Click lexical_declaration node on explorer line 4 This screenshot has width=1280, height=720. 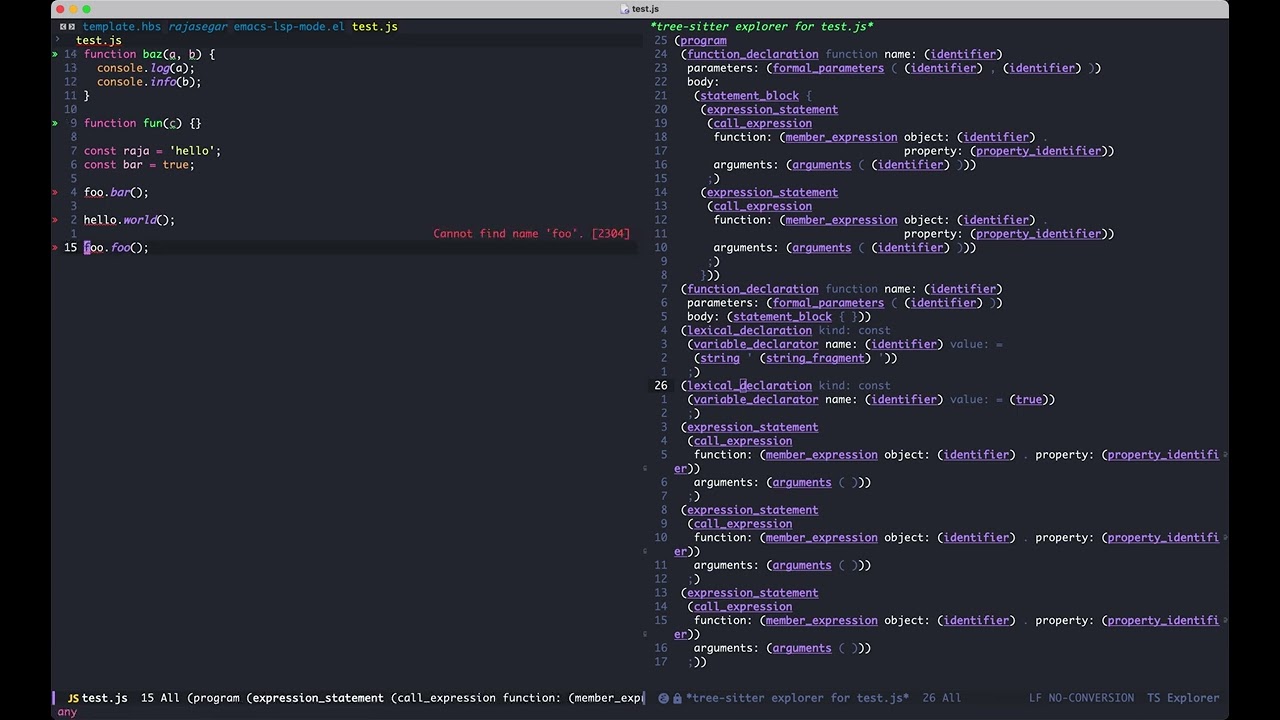(749, 330)
